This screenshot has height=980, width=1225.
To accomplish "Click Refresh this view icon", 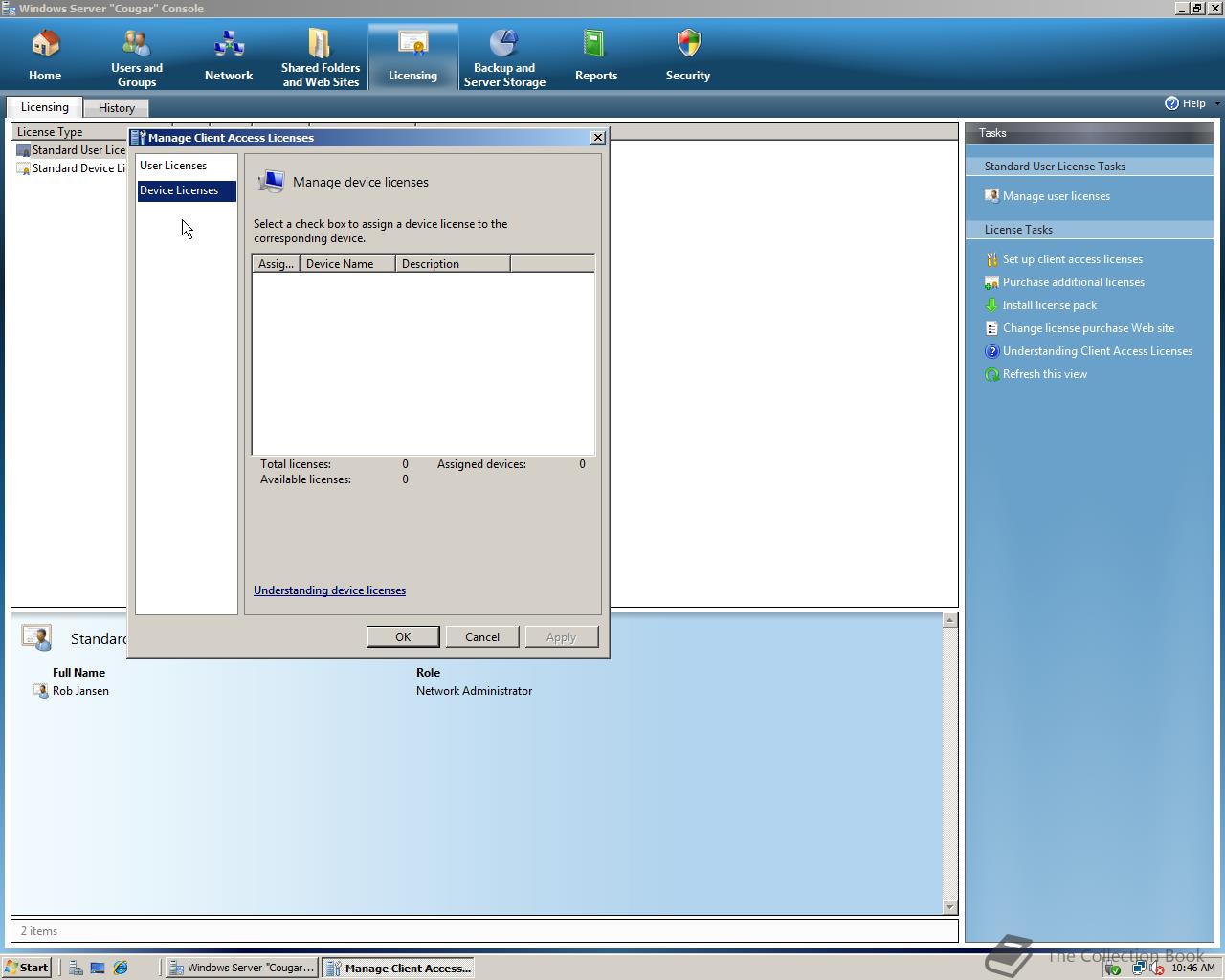I will pos(991,374).
